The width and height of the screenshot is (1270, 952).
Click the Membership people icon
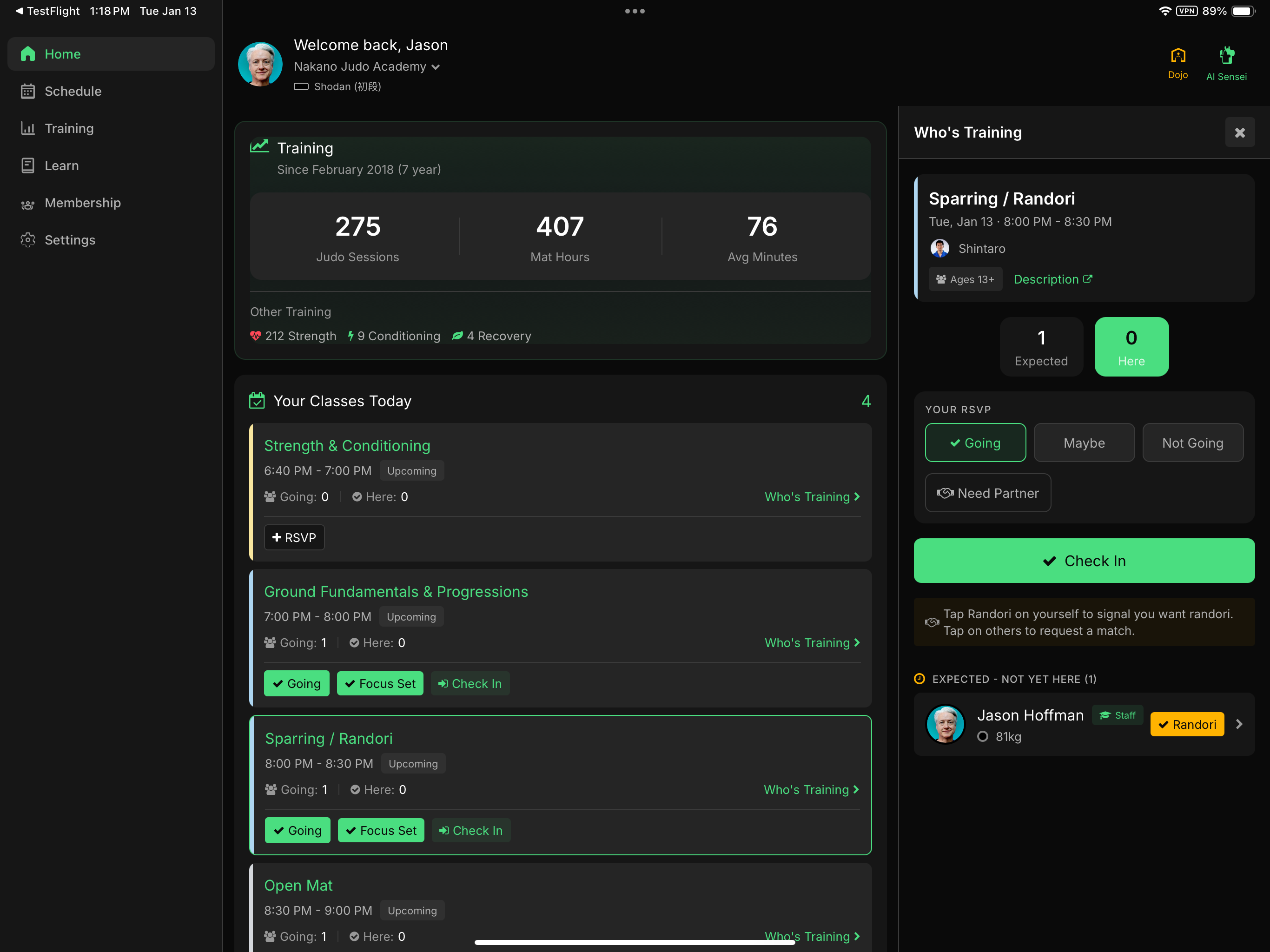(27, 204)
